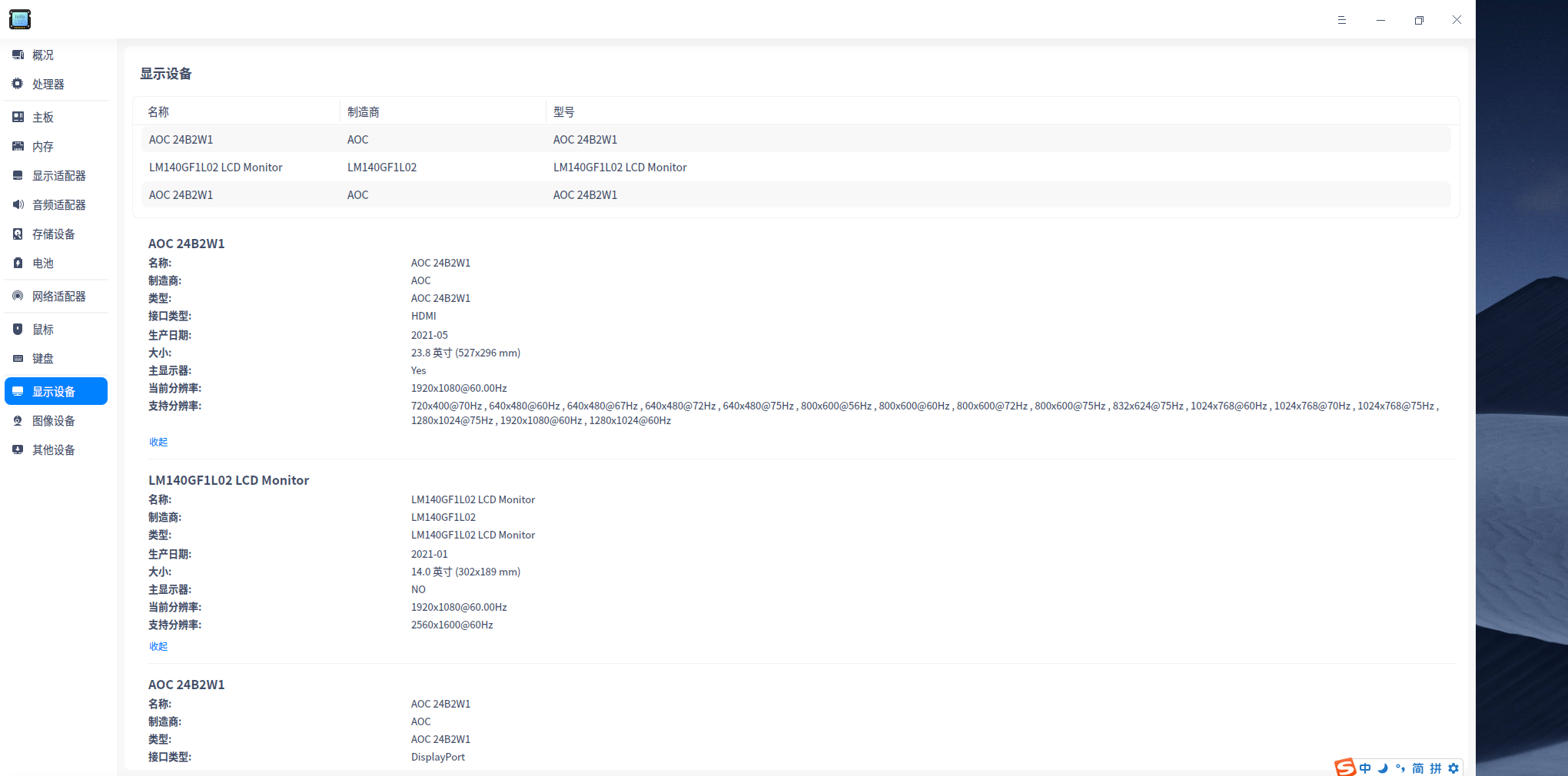Click the HDMI interface type value

click(424, 316)
